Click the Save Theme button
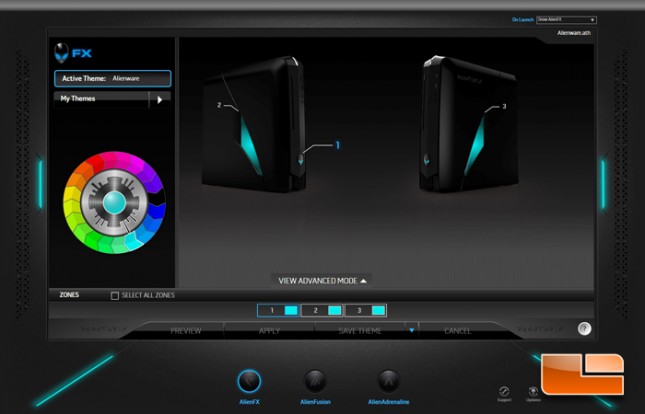This screenshot has height=414, width=645. pos(360,331)
